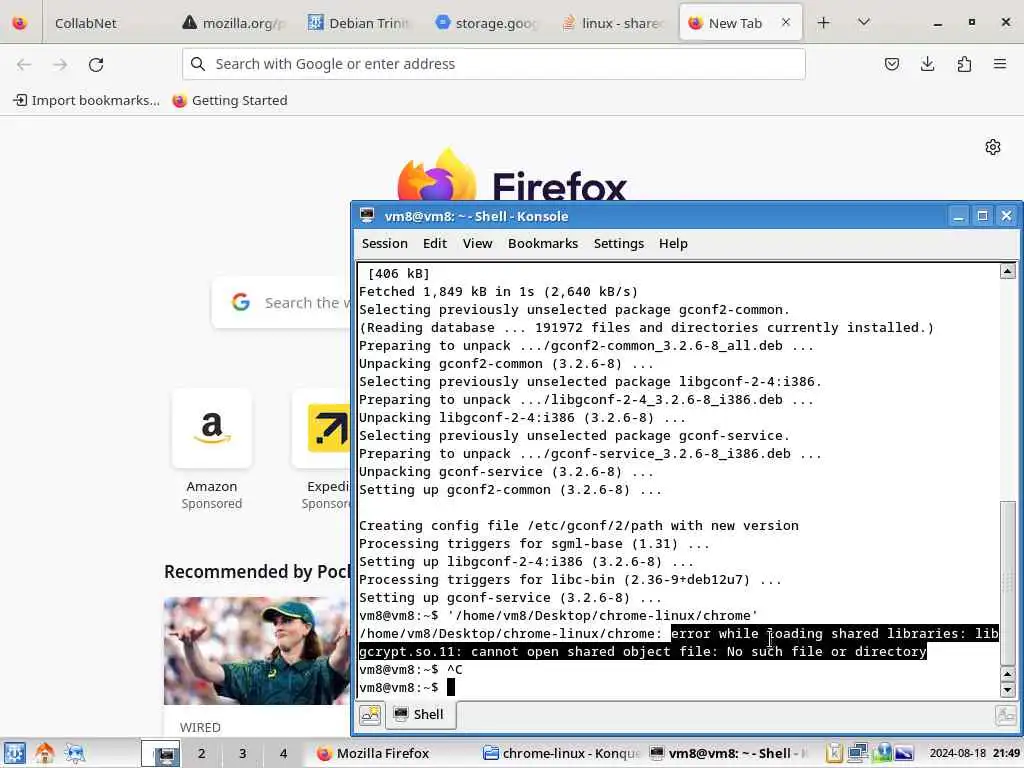Click the Google search box on new tab
The width and height of the screenshot is (1024, 768).
coord(282,302)
